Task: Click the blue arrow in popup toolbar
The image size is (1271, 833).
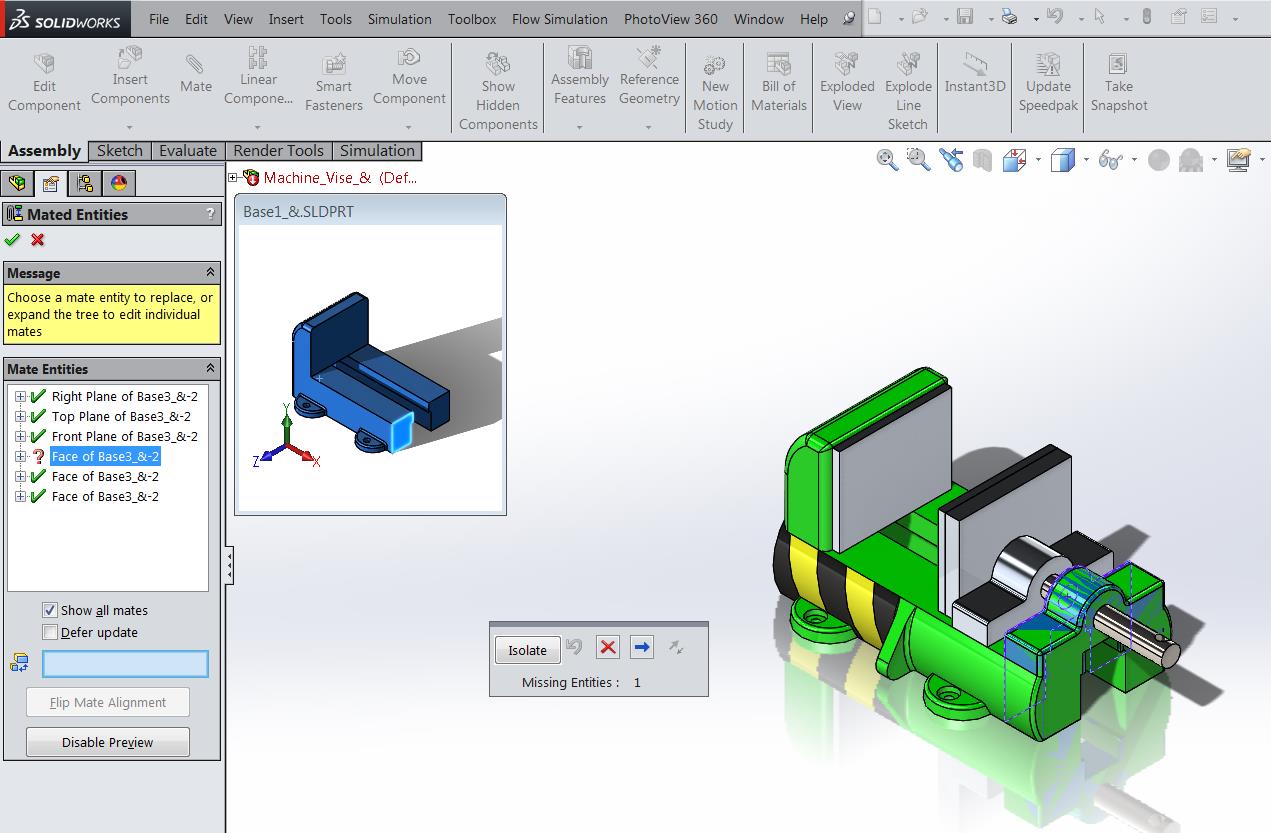Action: 642,648
